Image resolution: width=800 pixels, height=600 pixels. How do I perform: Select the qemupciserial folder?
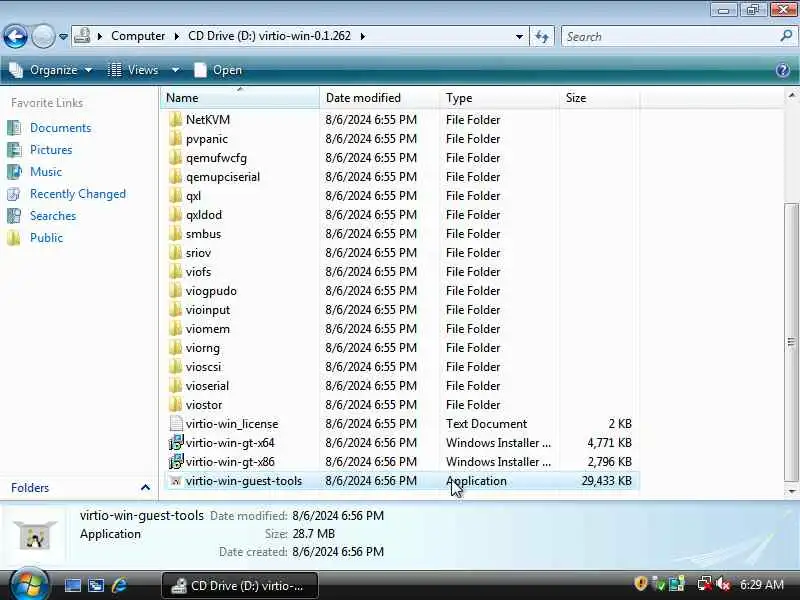coord(223,177)
